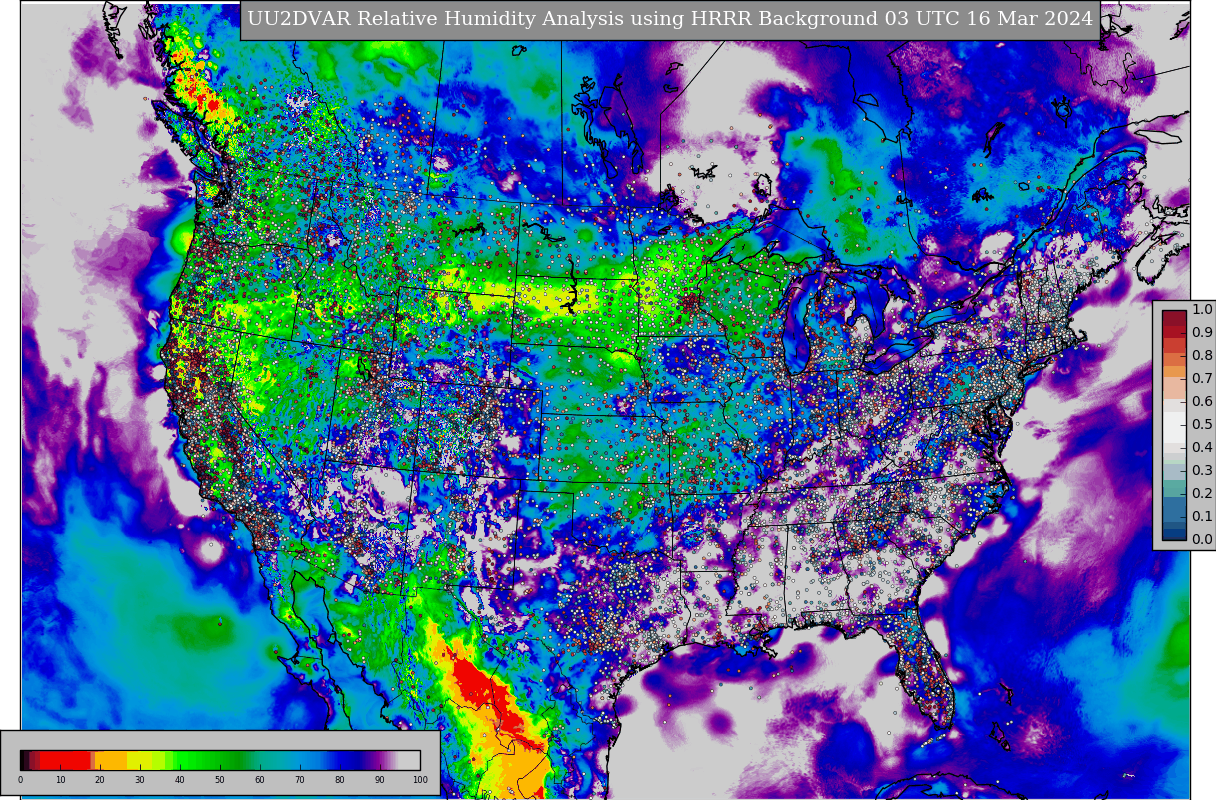The height and width of the screenshot is (800, 1216).
Task: Pick the darkest red swatch on the right legend
Action: click(1174, 318)
